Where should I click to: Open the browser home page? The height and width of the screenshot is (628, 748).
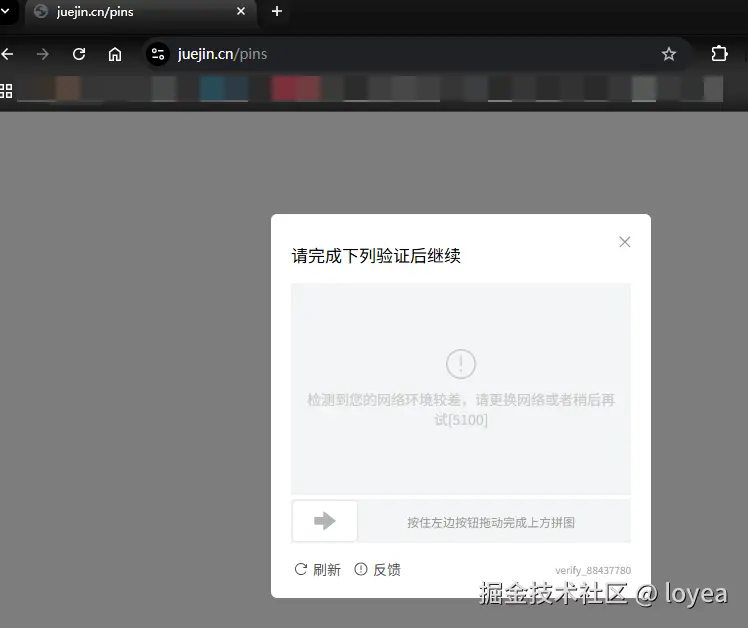(x=115, y=54)
